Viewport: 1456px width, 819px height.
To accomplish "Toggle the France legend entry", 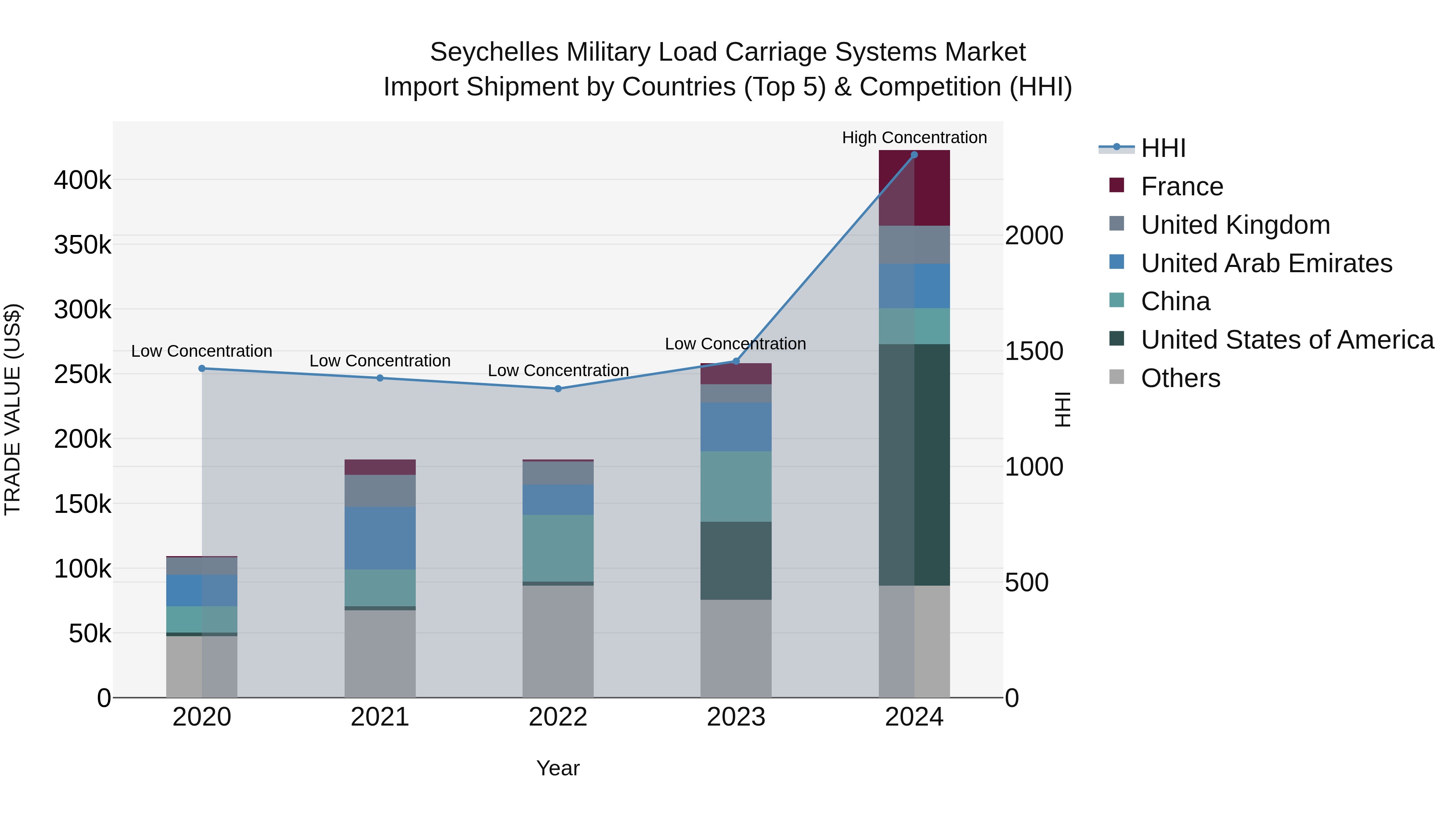I will [x=1166, y=186].
